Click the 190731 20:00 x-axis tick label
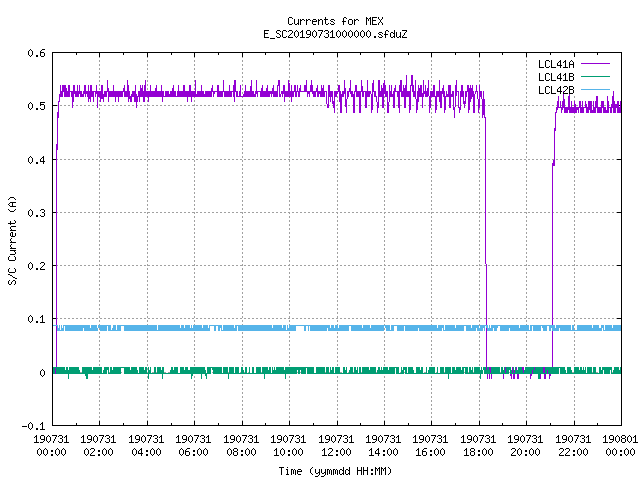640x480 pixels. 525,446
